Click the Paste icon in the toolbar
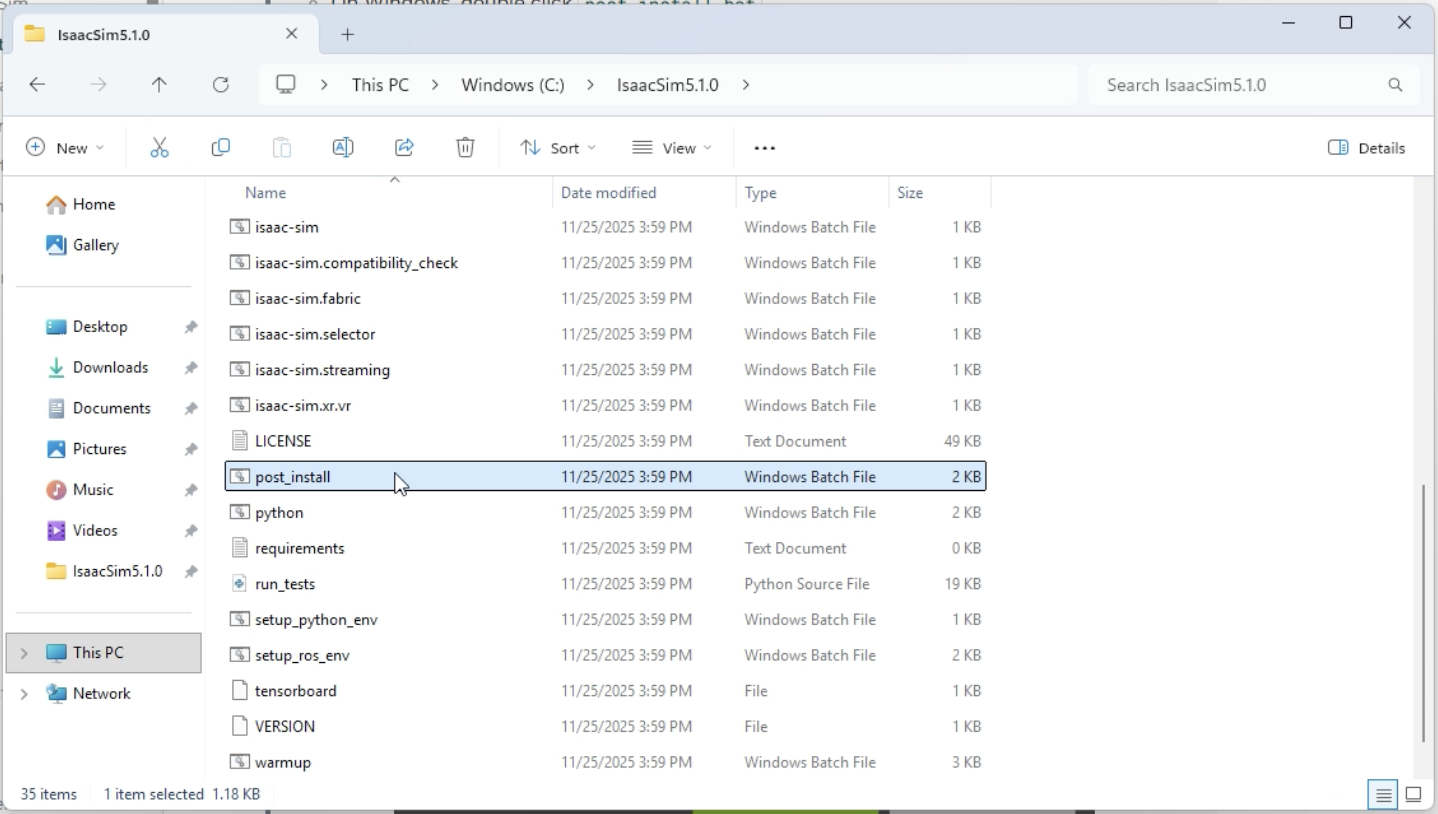1438x814 pixels. click(282, 147)
